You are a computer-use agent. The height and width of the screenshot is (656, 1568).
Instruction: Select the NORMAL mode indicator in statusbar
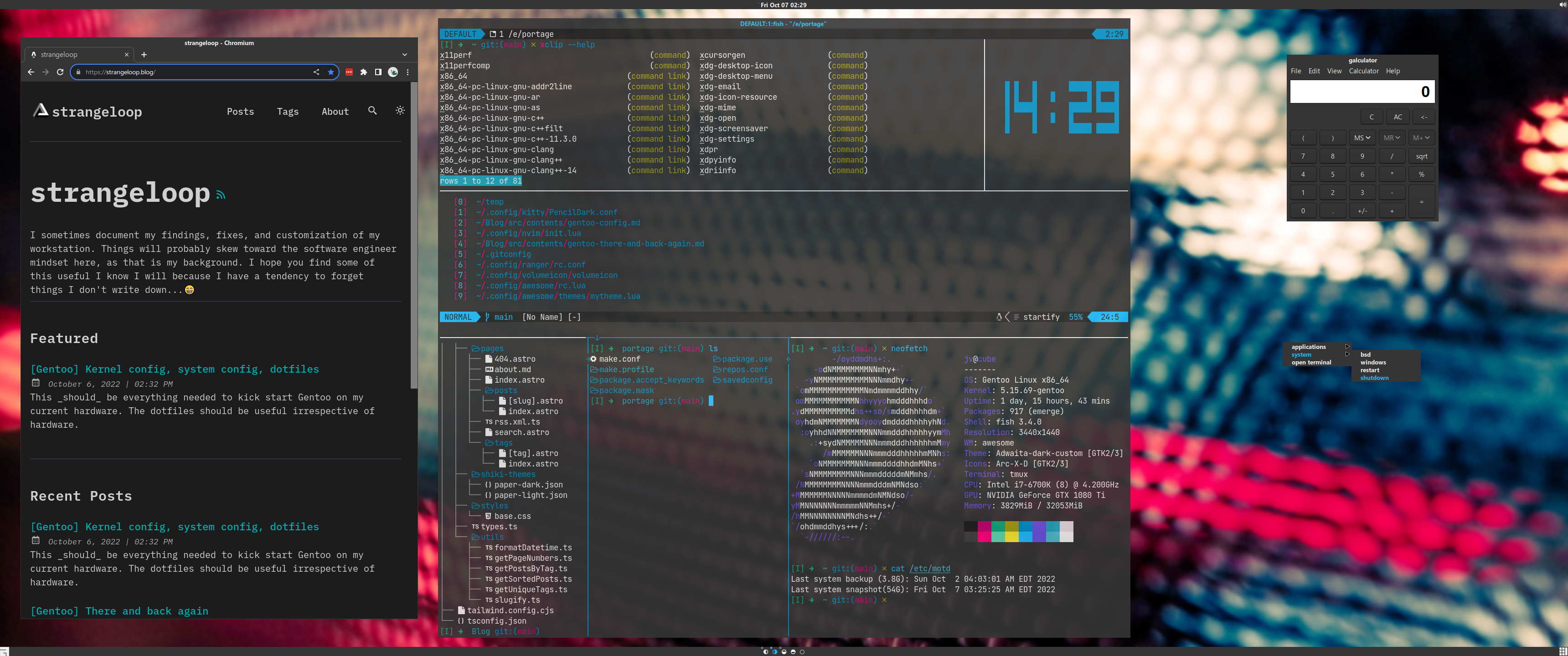click(458, 317)
